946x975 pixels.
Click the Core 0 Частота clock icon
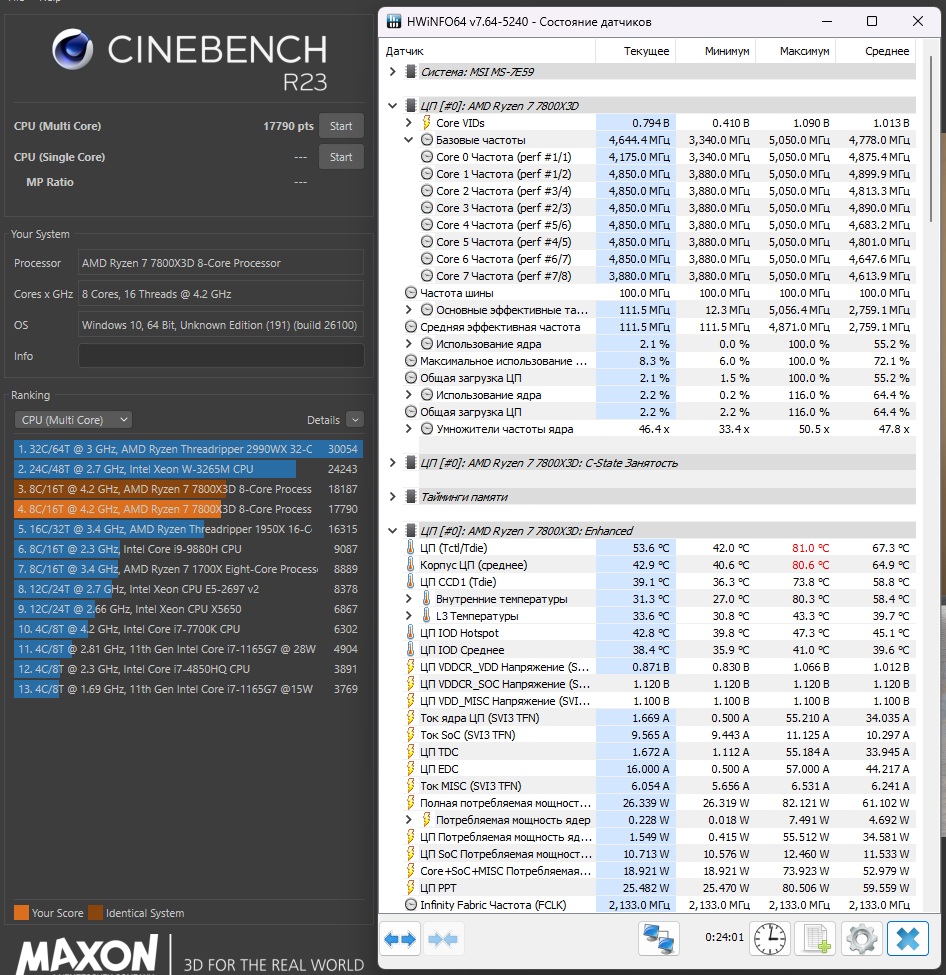[427, 157]
